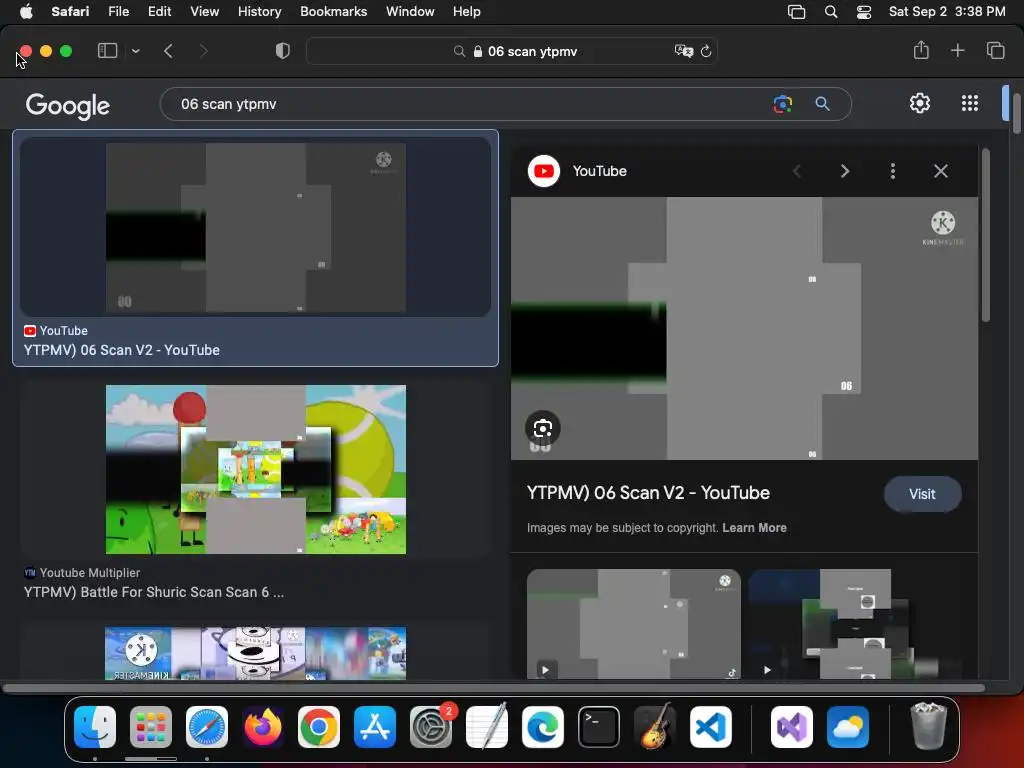Open the sidebar tab group dropdown arrow
Screen dimensions: 1024x768
click(x=135, y=51)
